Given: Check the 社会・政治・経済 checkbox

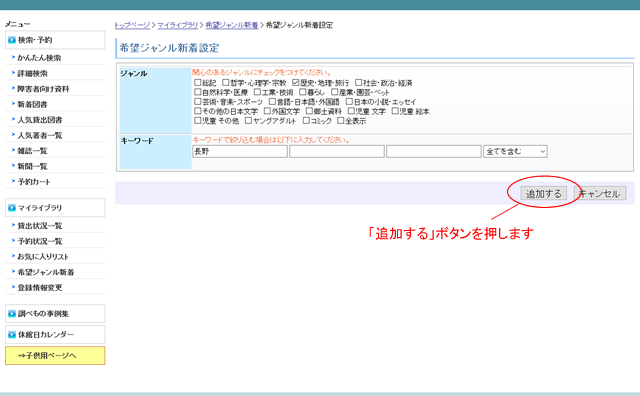Looking at the screenshot, I should (x=358, y=82).
